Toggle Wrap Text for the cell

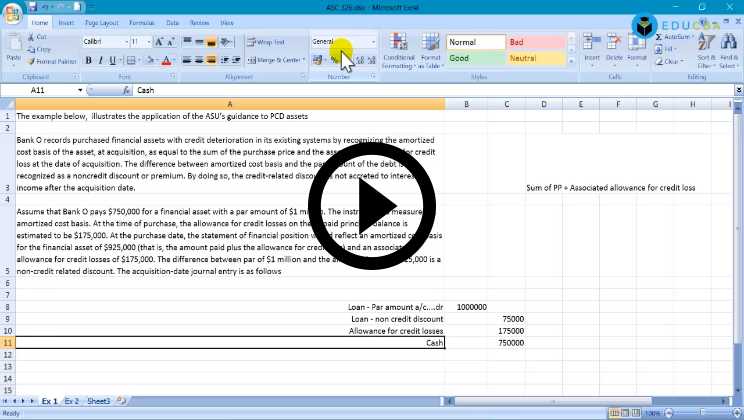265,42
